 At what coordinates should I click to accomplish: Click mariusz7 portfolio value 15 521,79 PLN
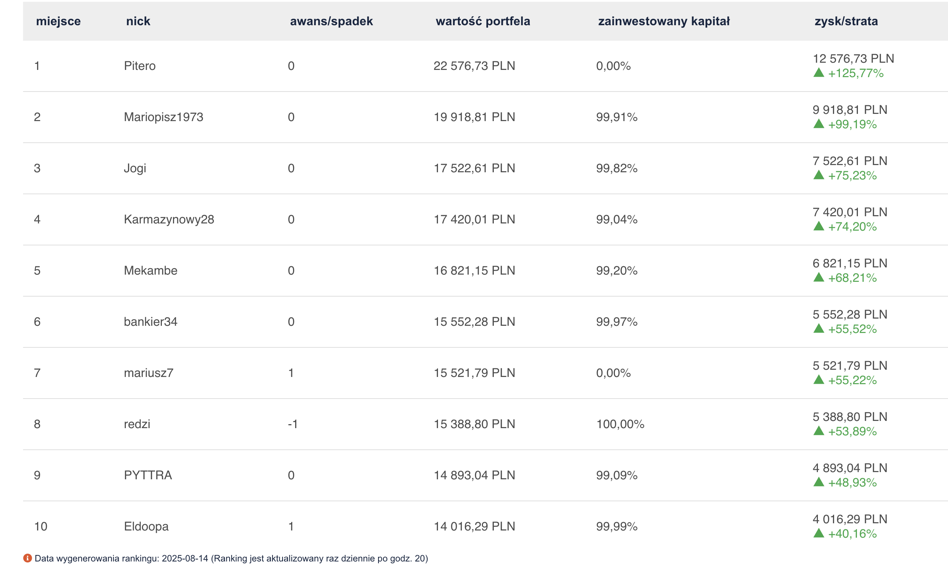pyautogui.click(x=474, y=373)
